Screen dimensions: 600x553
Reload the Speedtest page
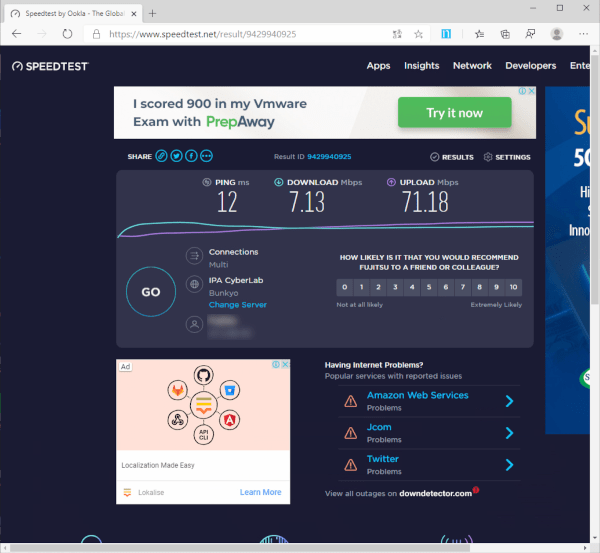click(67, 34)
